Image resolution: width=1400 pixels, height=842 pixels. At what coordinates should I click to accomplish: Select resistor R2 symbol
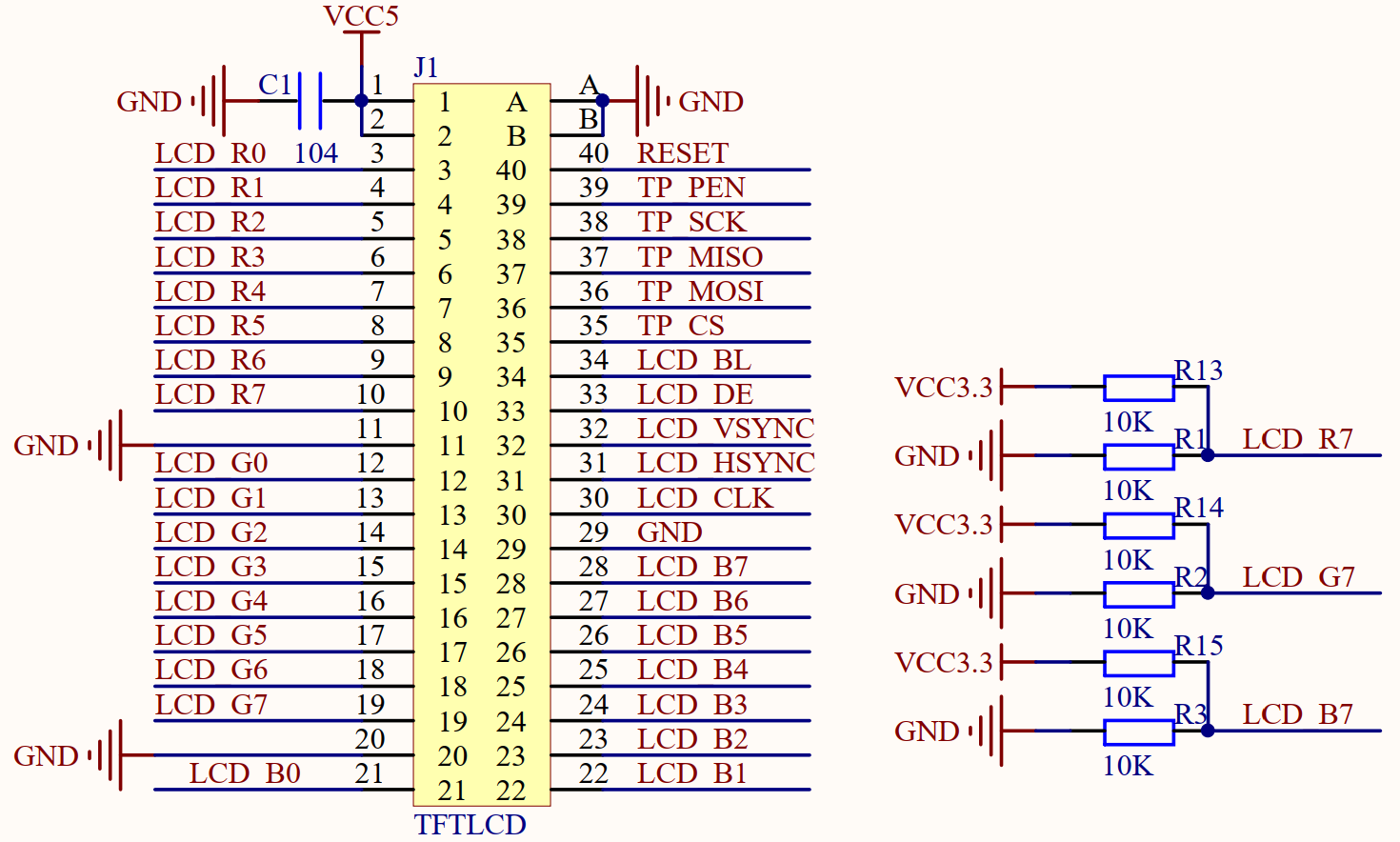pos(1138,594)
